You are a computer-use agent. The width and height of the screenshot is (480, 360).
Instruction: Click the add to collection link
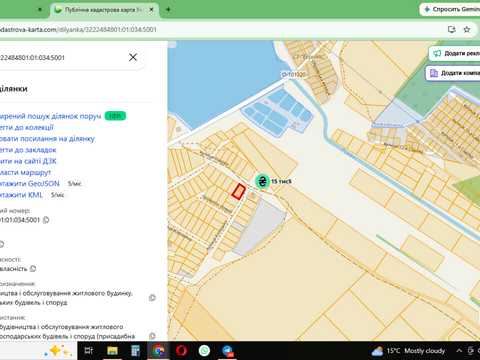pyautogui.click(x=27, y=127)
